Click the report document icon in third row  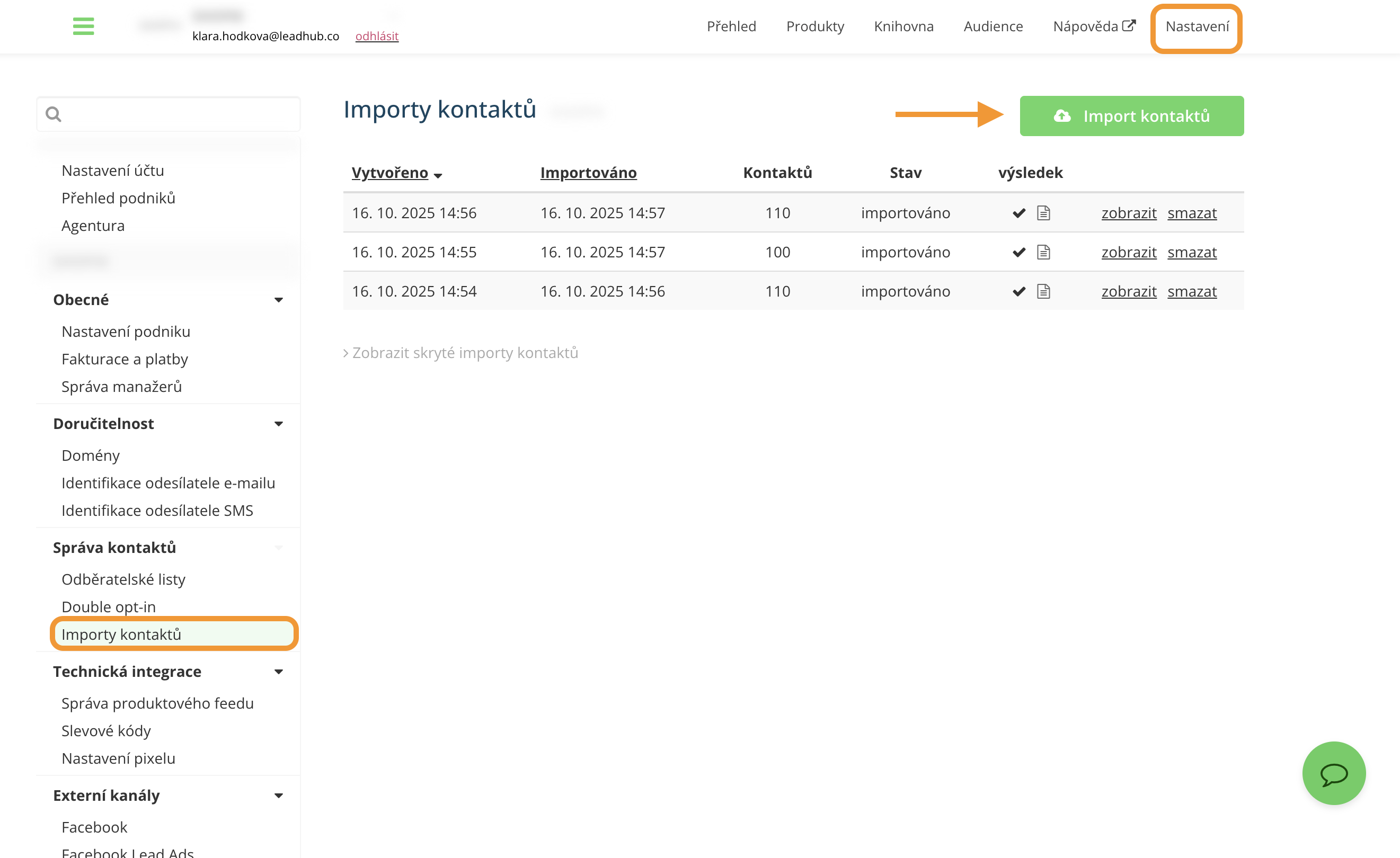pos(1043,291)
